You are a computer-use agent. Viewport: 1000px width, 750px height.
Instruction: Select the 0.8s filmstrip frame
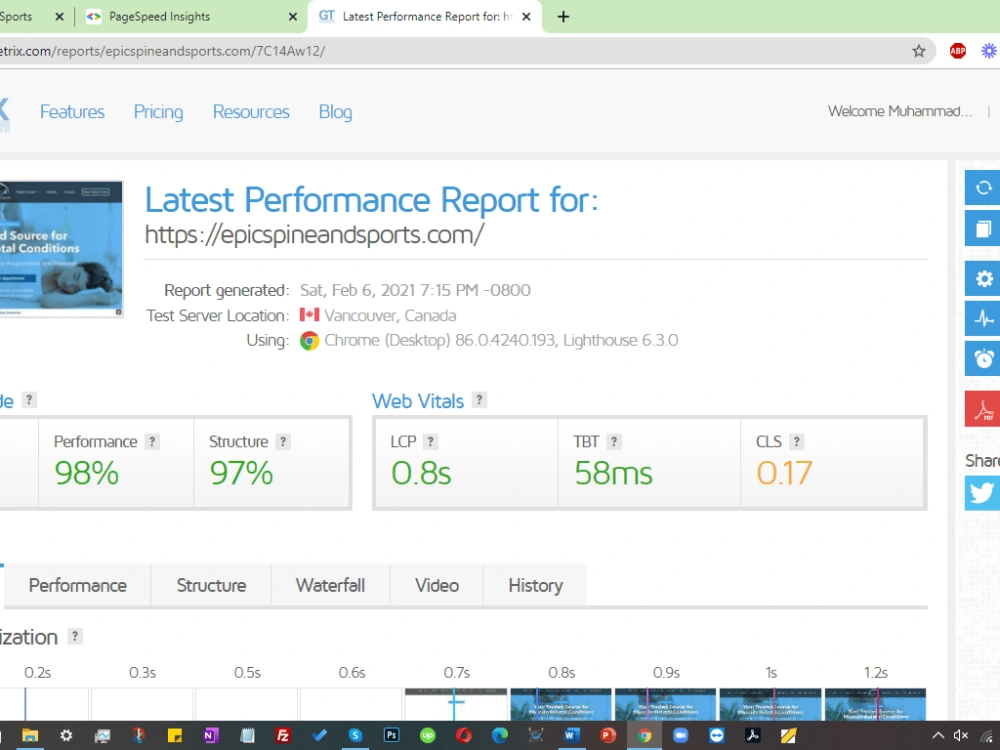point(561,704)
